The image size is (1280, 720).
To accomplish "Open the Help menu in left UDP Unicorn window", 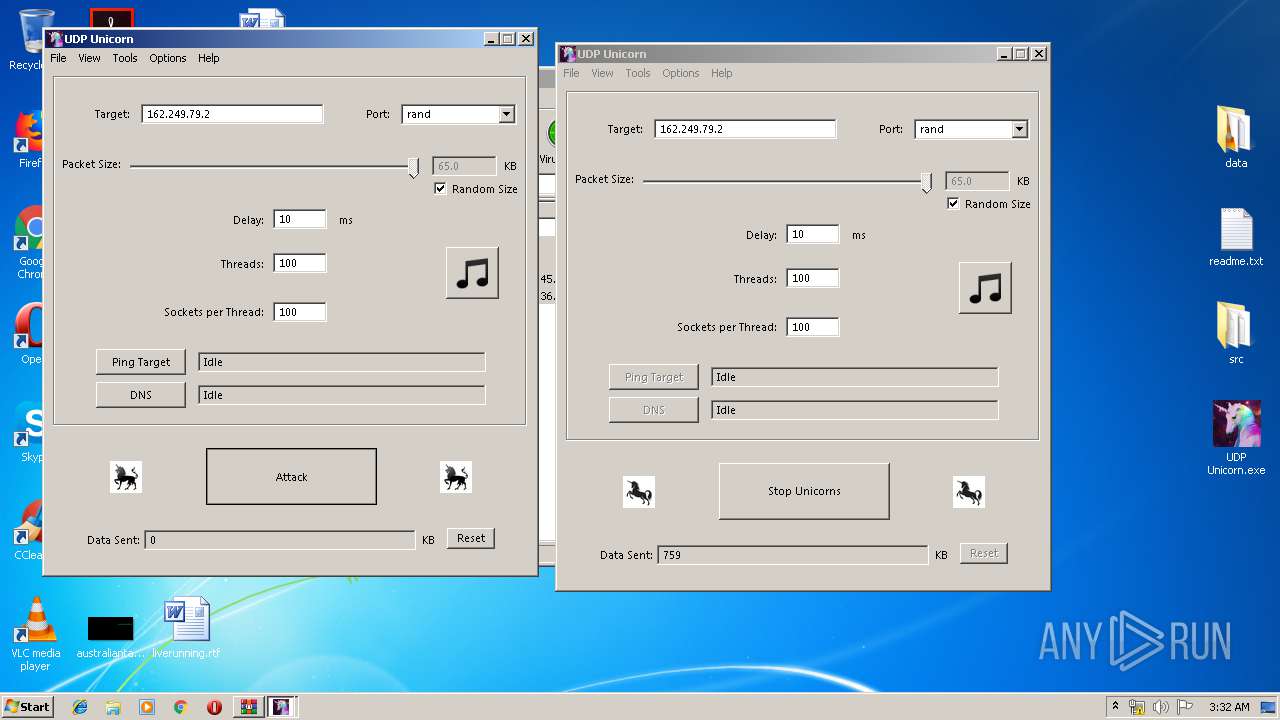I will [x=208, y=58].
